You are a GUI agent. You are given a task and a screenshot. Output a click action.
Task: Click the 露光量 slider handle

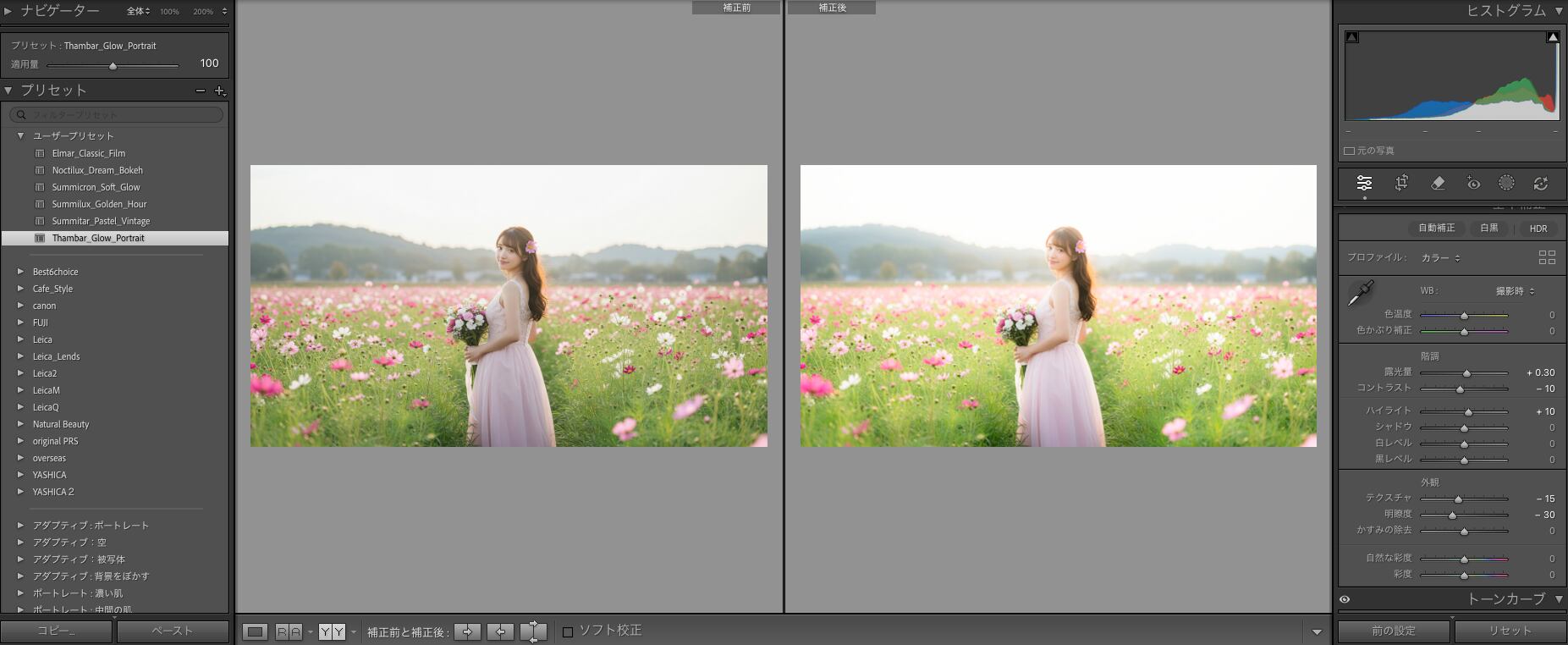coord(1467,373)
